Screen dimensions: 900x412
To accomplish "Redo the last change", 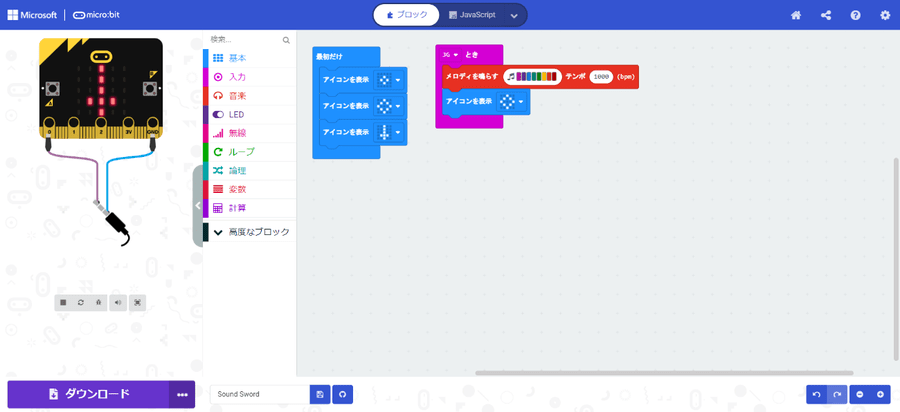I will [837, 394].
